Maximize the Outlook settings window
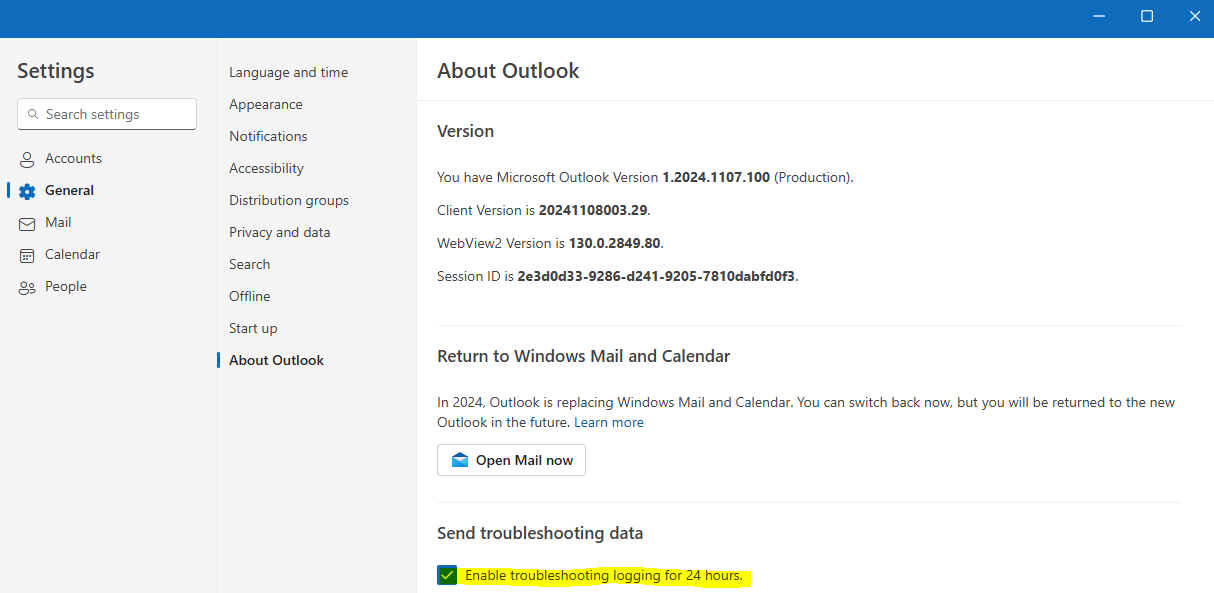 [x=1147, y=16]
